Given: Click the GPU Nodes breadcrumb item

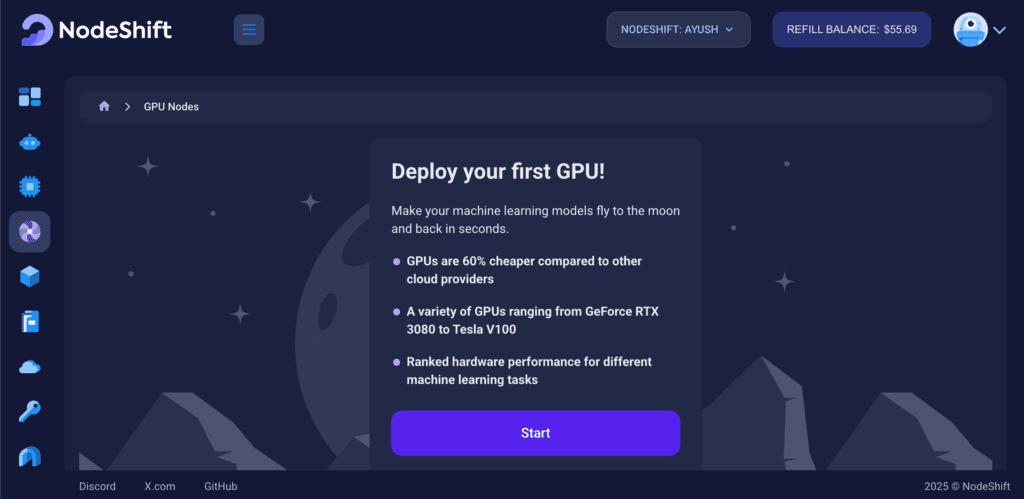Looking at the screenshot, I should point(171,107).
